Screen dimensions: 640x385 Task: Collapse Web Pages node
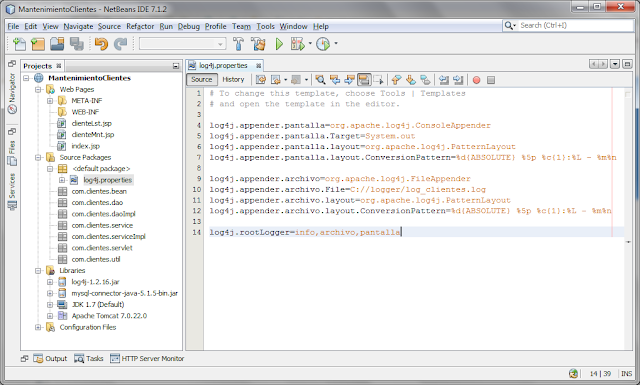tap(38, 89)
